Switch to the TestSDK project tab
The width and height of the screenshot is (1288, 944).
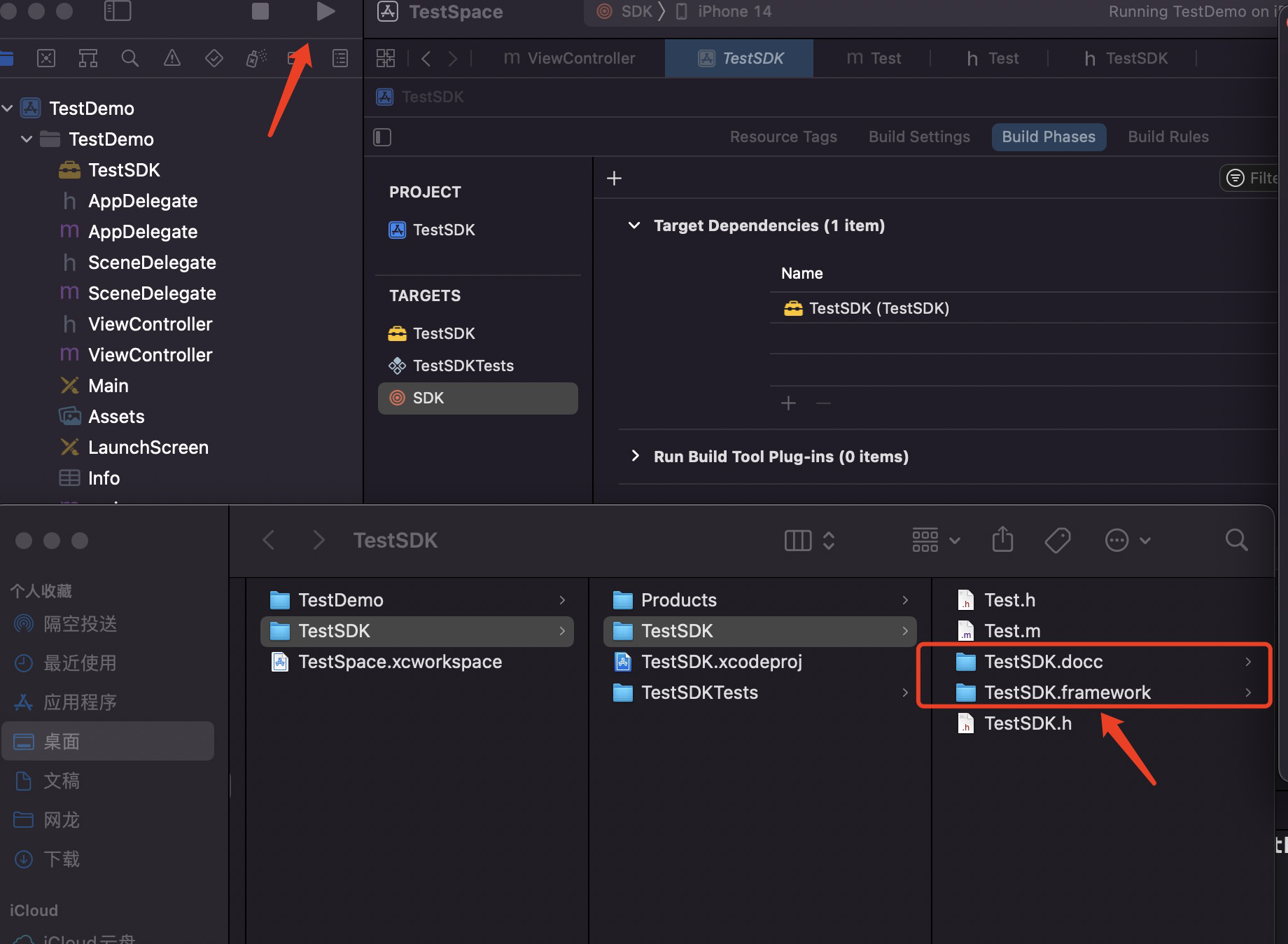coord(741,58)
